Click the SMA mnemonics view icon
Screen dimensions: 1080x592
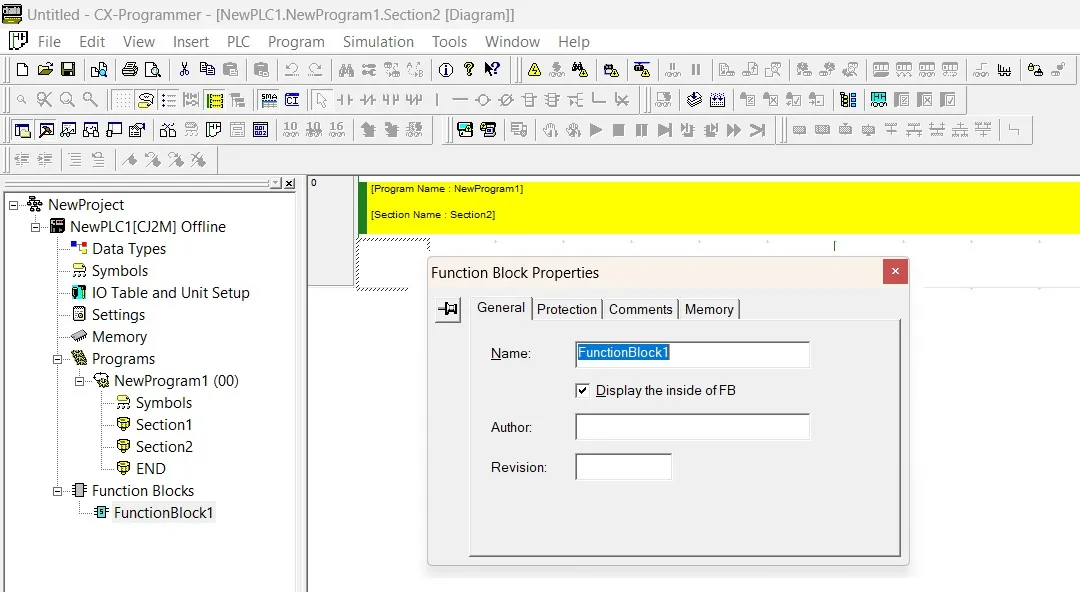coord(269,100)
